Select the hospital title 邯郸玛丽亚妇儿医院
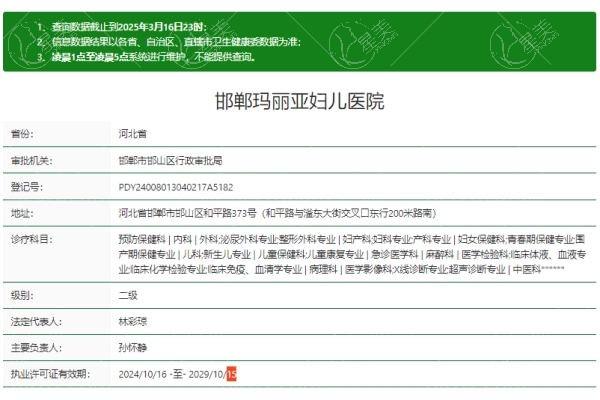 tap(300, 101)
